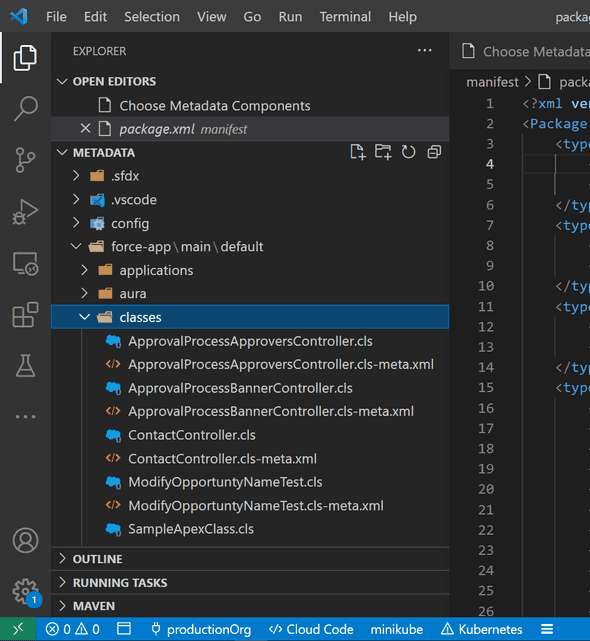Image resolution: width=590 pixels, height=641 pixels.
Task: Click New File icon in Metadata header
Action: point(358,152)
